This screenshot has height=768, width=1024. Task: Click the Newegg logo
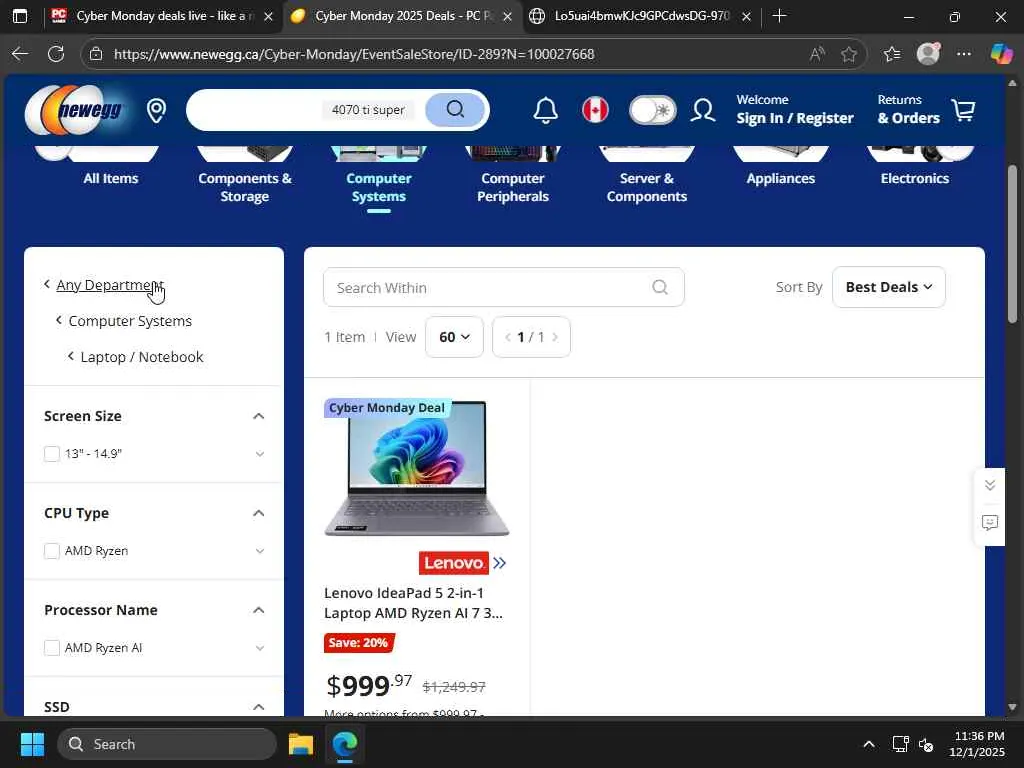click(74, 110)
